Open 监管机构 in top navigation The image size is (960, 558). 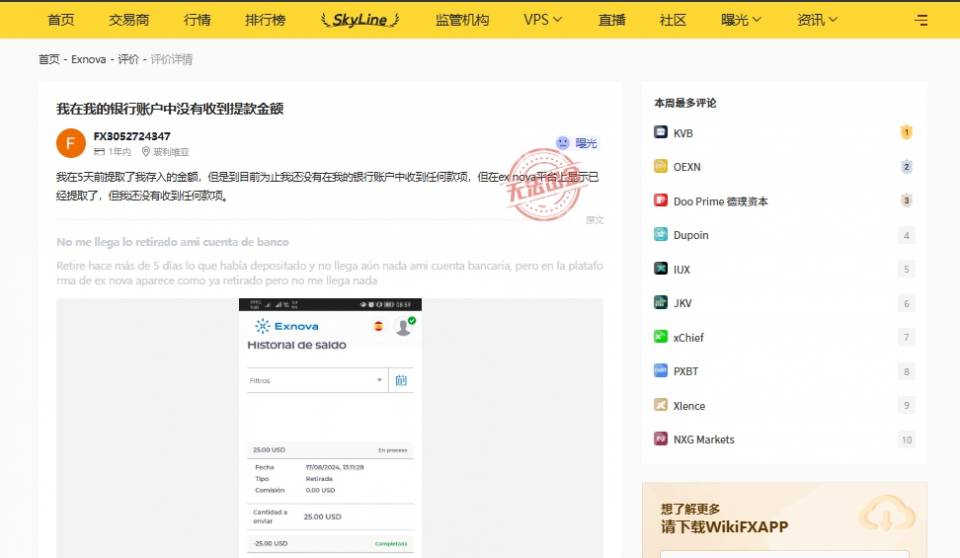click(x=462, y=20)
